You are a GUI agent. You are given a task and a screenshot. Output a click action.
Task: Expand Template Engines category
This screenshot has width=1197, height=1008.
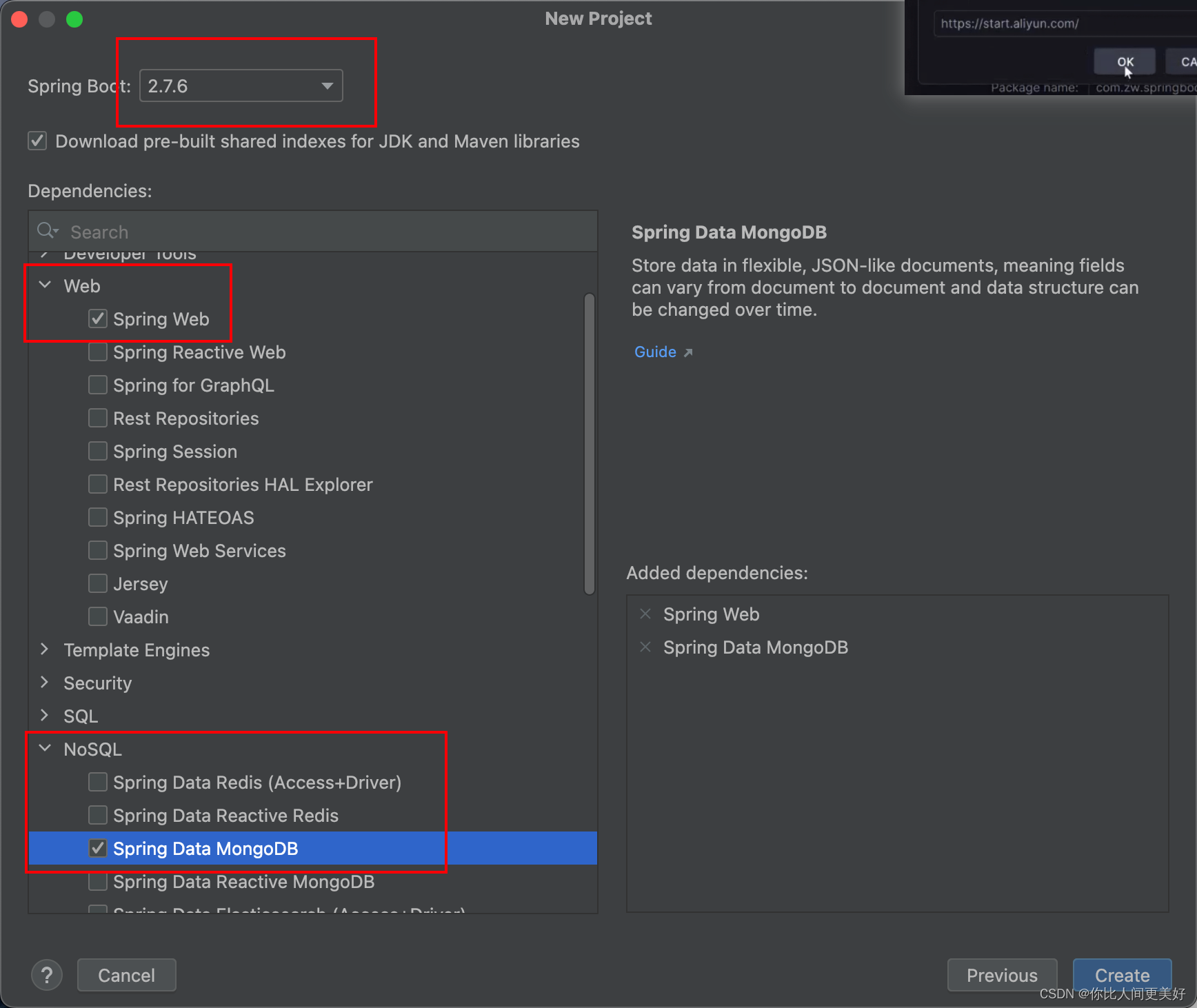[45, 649]
